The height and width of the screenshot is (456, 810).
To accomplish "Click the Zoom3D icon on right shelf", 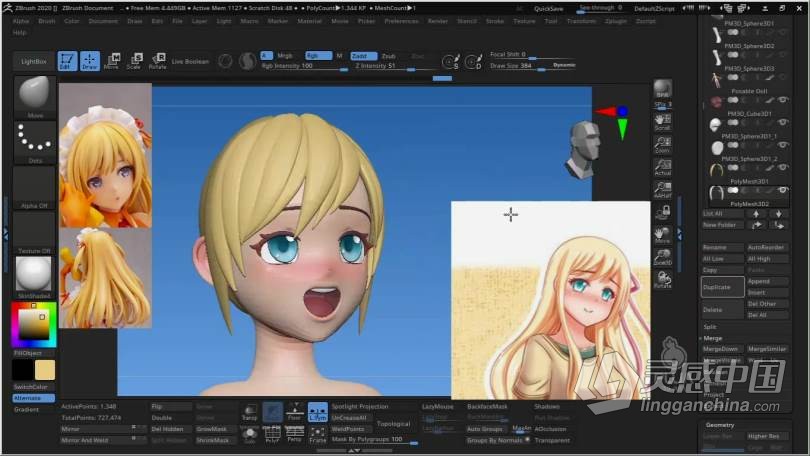I will click(x=663, y=257).
